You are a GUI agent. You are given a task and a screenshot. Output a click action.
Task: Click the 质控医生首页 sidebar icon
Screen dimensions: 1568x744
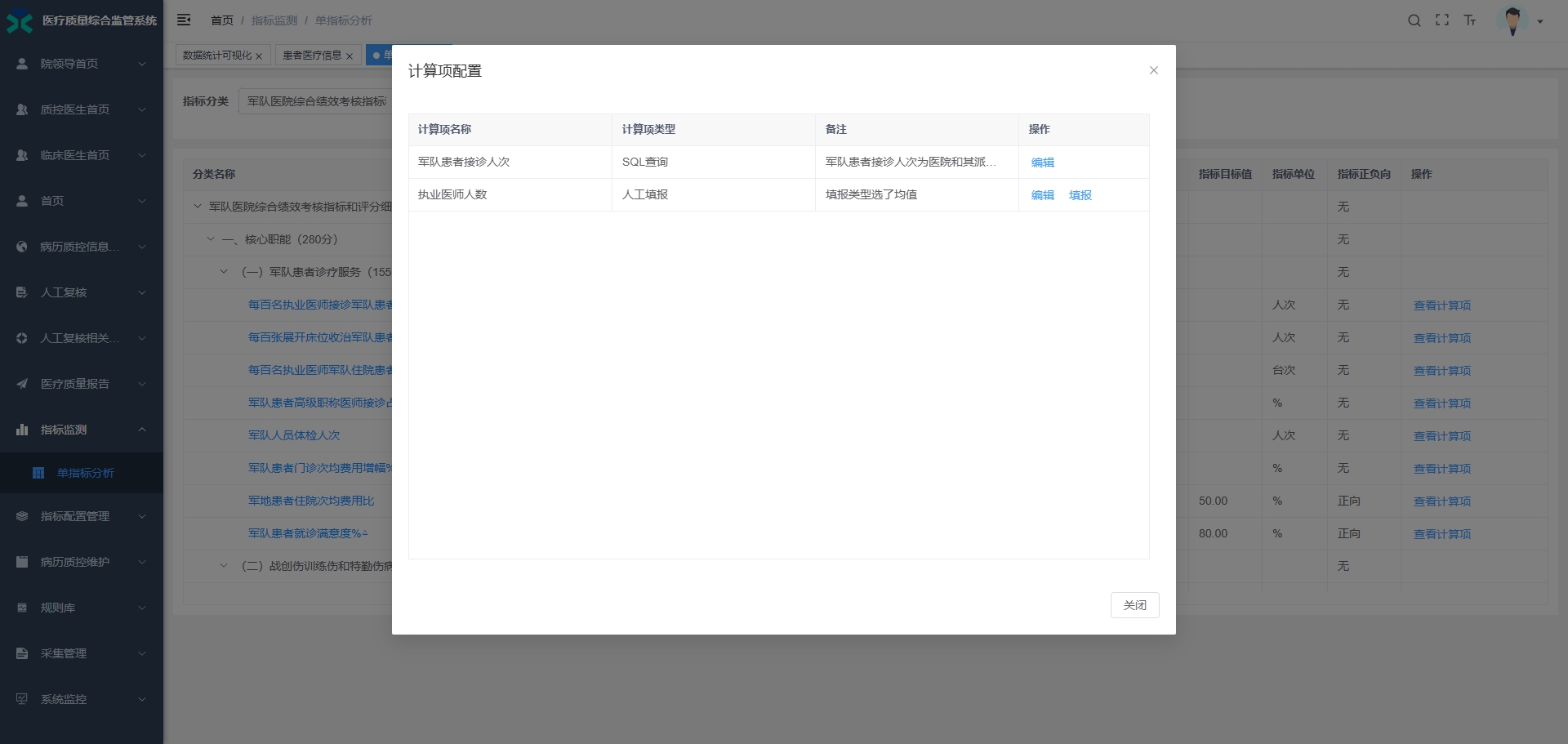point(22,109)
